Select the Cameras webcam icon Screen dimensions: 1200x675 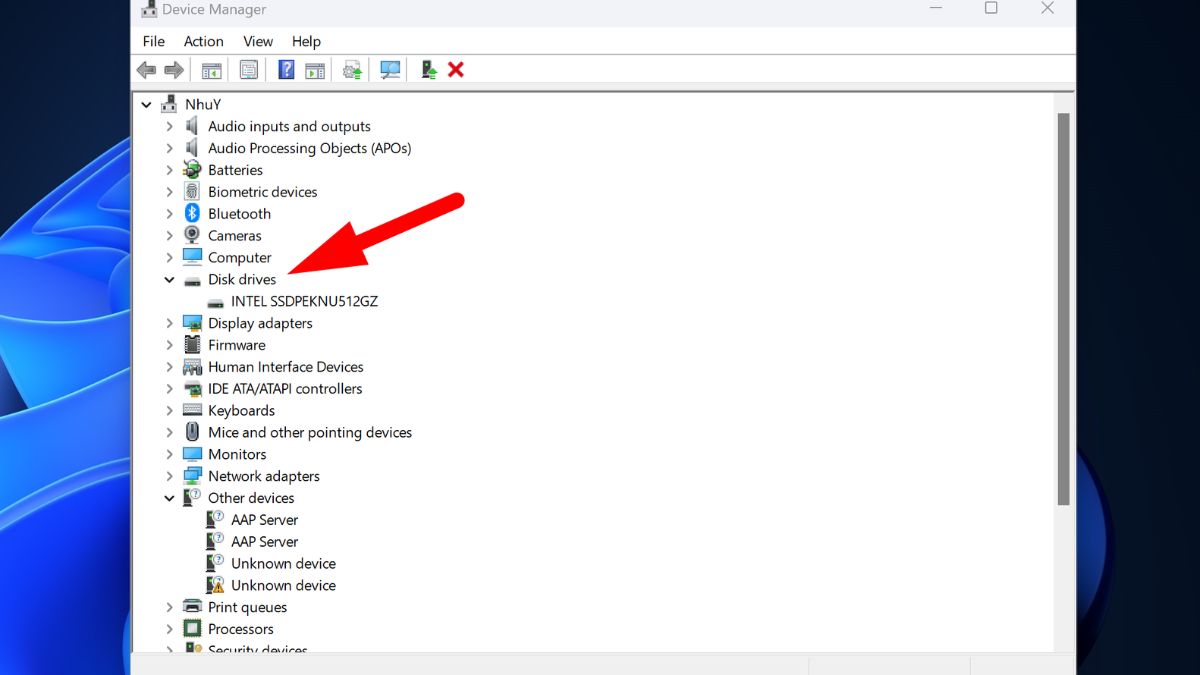tap(192, 236)
